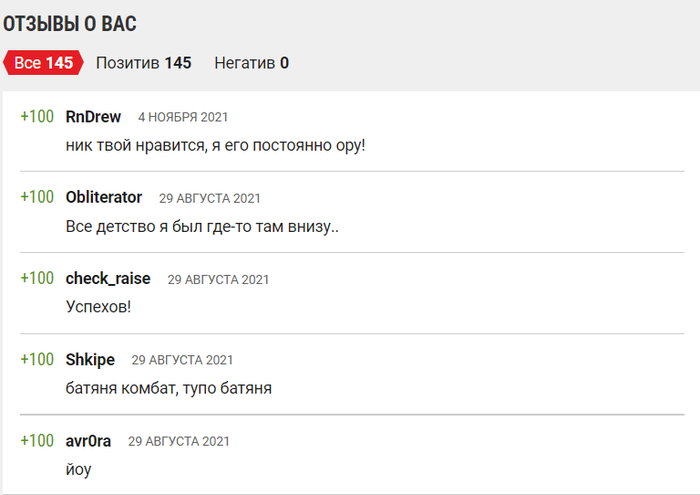Viewport: 700px width, 495px height.
Task: Click Obliterator's '29 АВГУСТА 2021' date
Action: (210, 199)
